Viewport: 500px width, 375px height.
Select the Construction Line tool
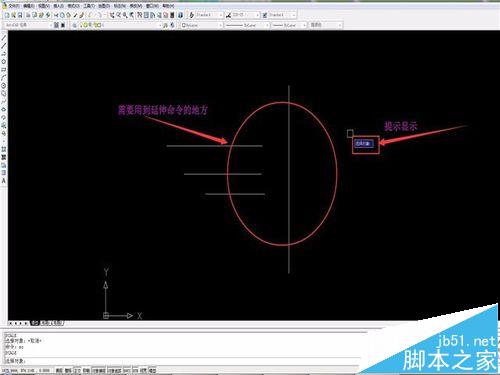(4, 46)
